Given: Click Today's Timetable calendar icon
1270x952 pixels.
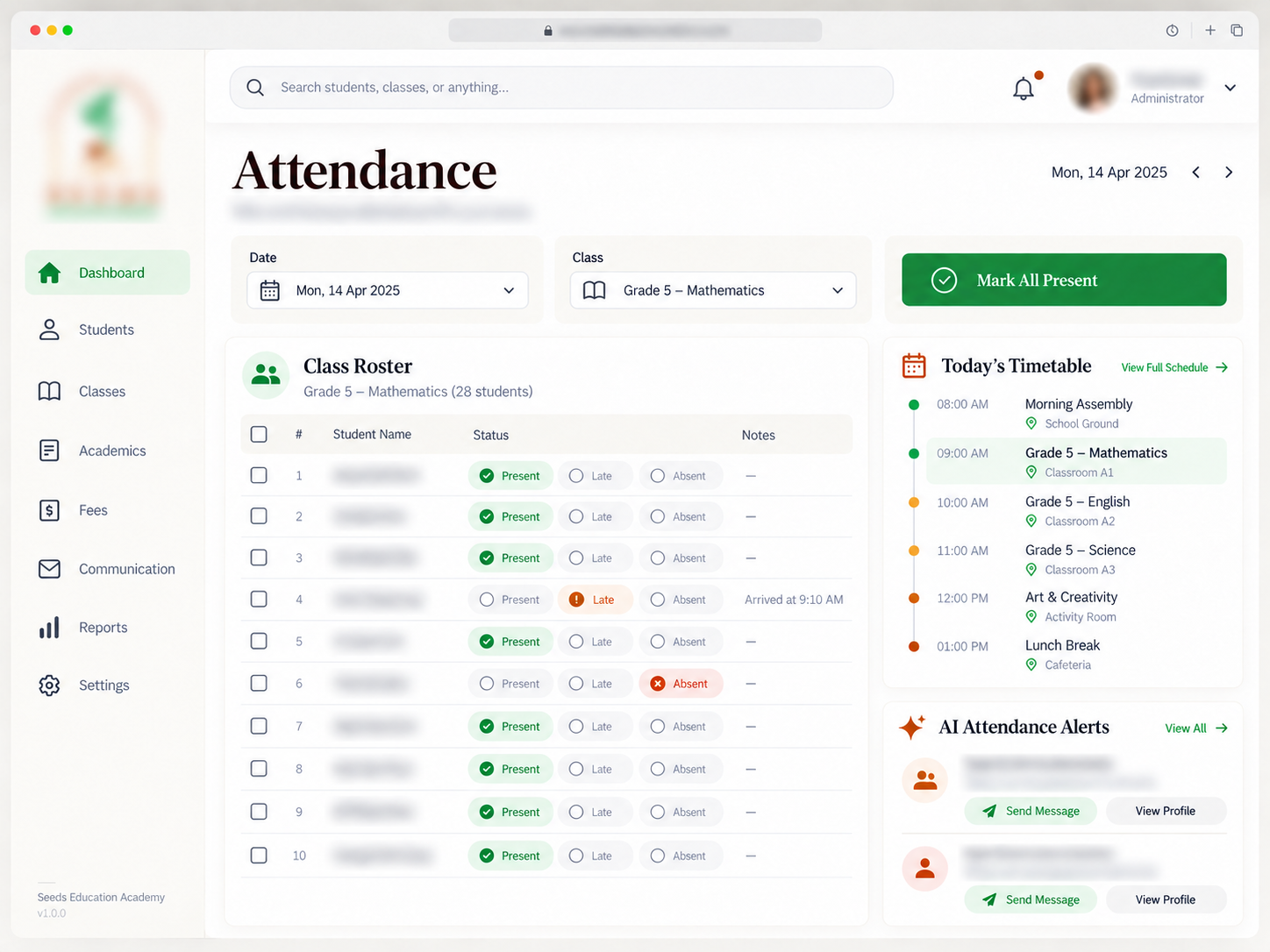Looking at the screenshot, I should point(914,366).
